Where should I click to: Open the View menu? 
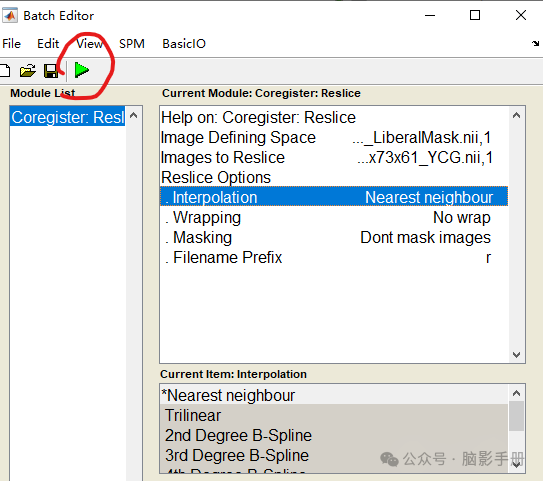pyautogui.click(x=90, y=44)
